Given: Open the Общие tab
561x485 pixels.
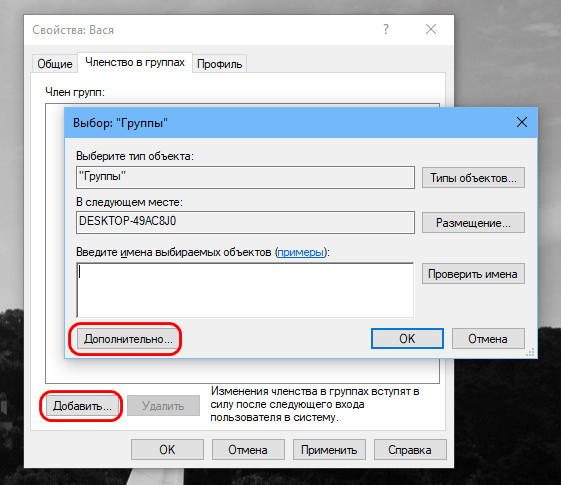Looking at the screenshot, I should click(55, 64).
